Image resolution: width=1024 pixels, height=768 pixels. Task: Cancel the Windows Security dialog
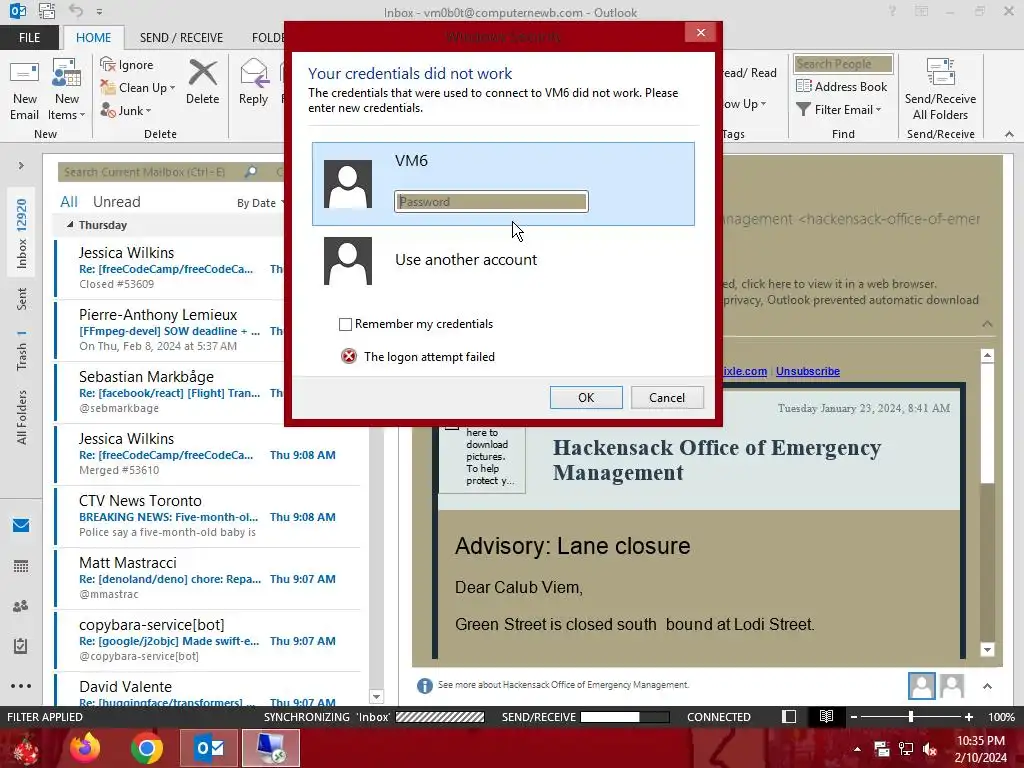click(667, 398)
